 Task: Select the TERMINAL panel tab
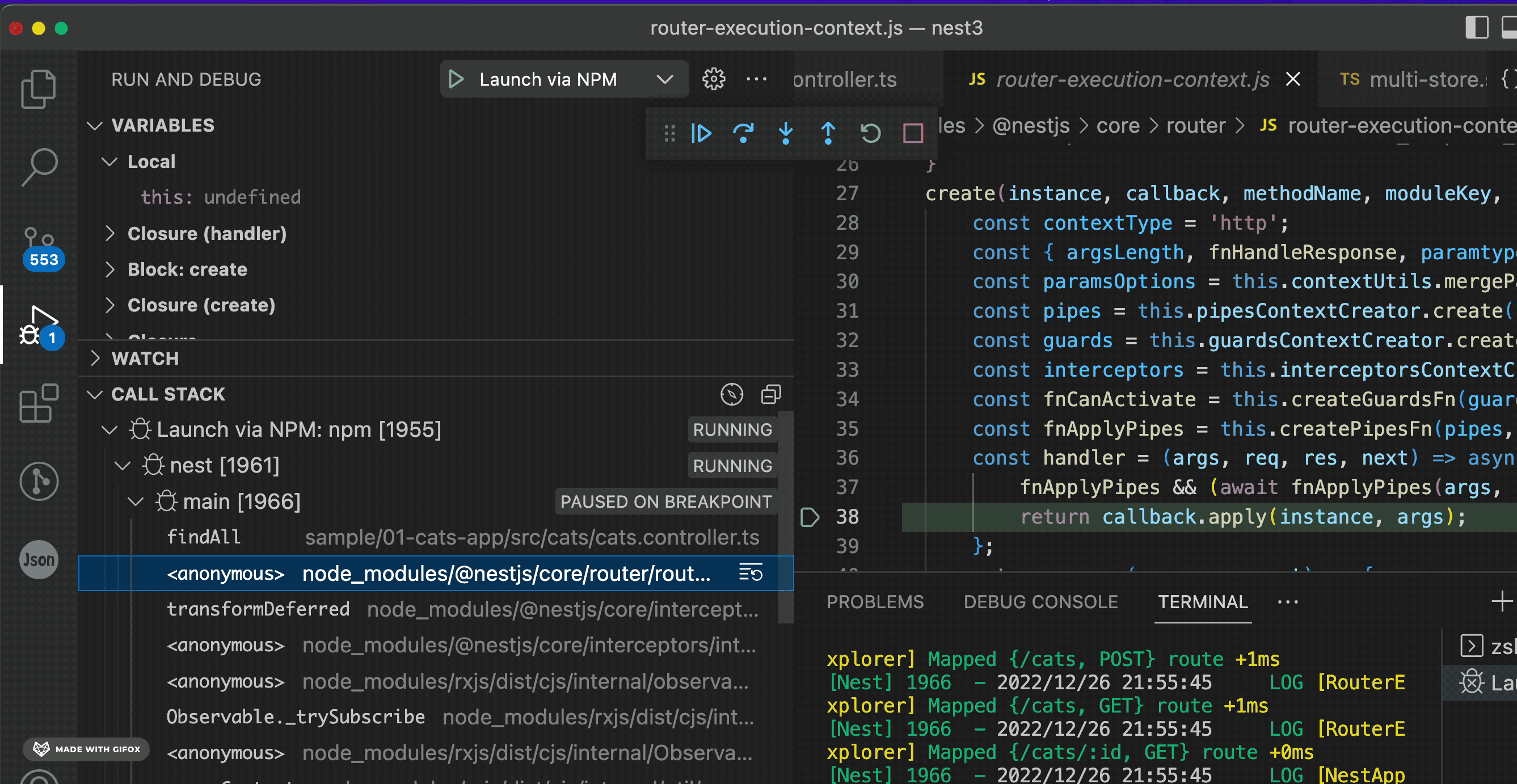1203,602
